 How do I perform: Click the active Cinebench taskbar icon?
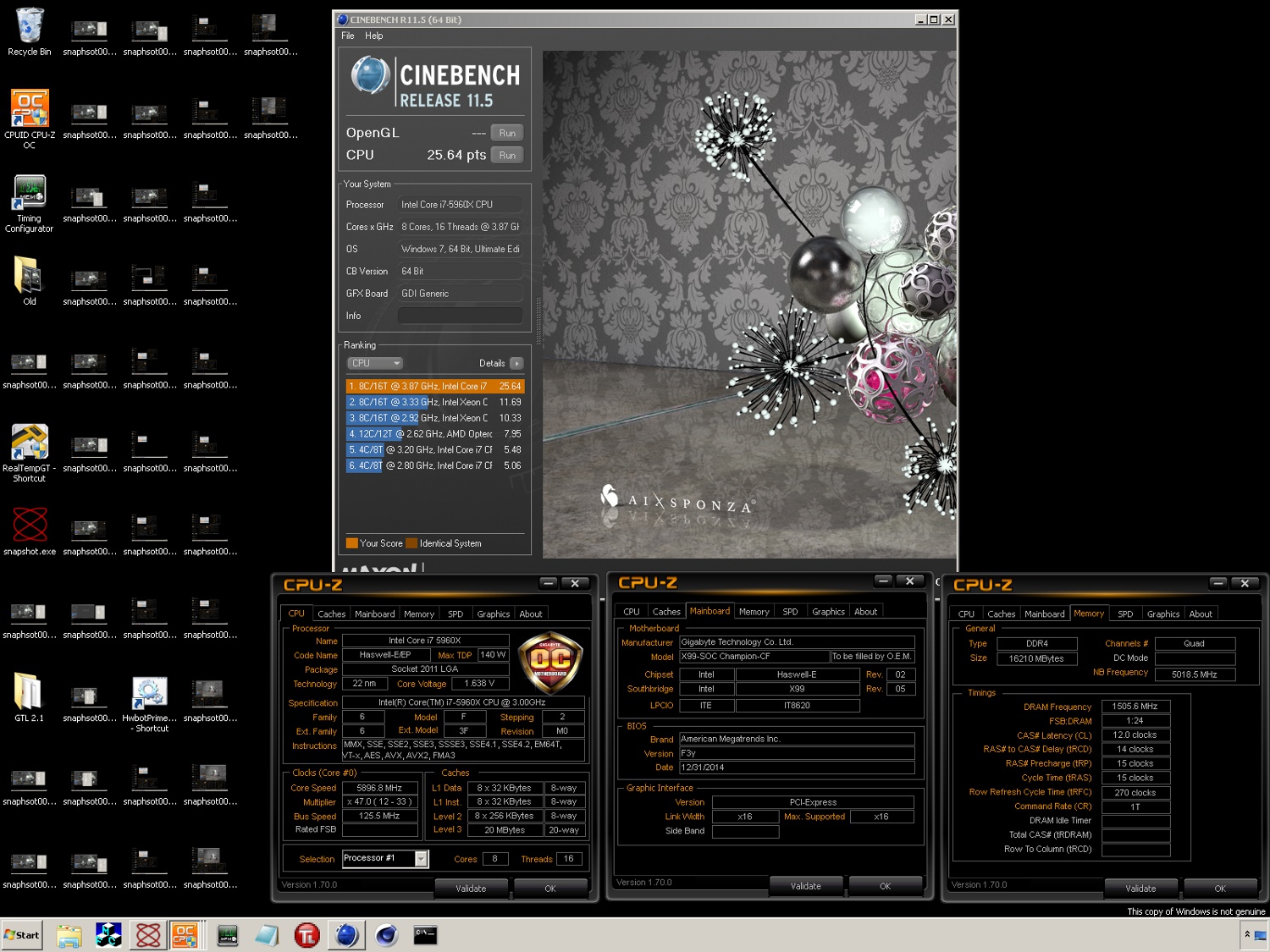(346, 935)
